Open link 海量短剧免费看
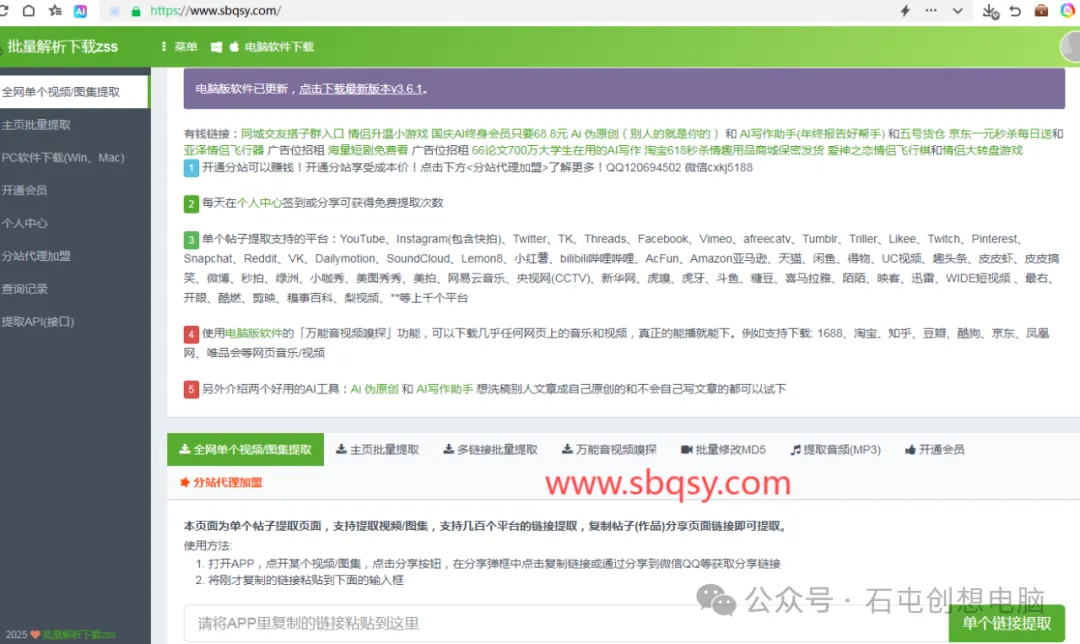 pos(368,150)
